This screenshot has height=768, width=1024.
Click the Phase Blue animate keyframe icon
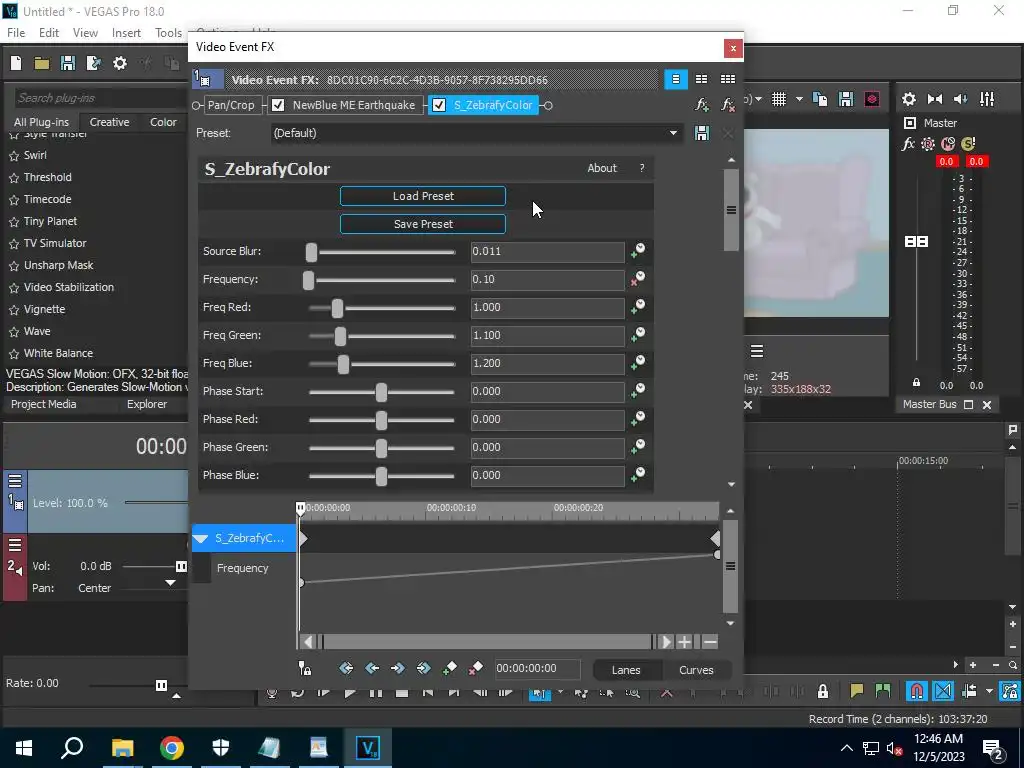pos(638,475)
